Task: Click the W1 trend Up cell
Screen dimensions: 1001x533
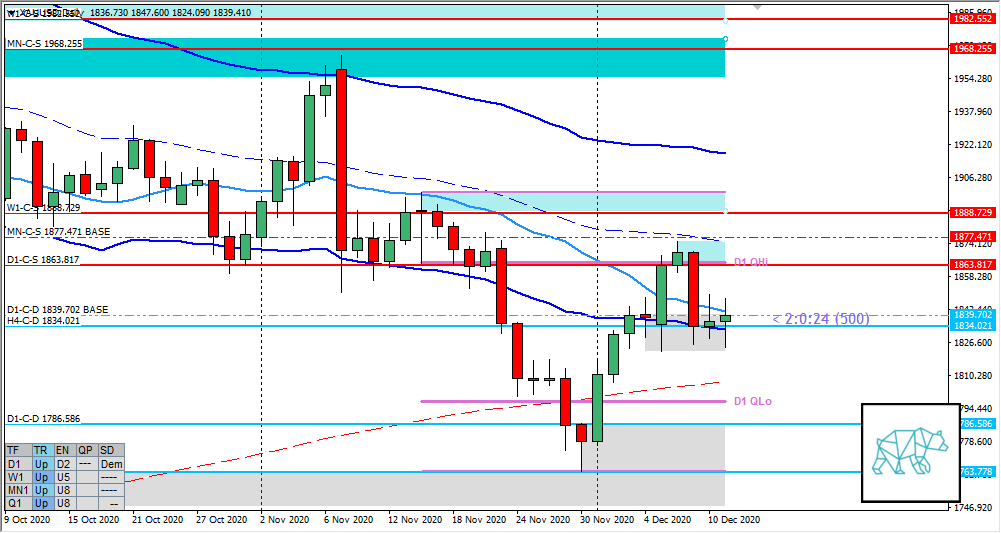Action: (41, 477)
